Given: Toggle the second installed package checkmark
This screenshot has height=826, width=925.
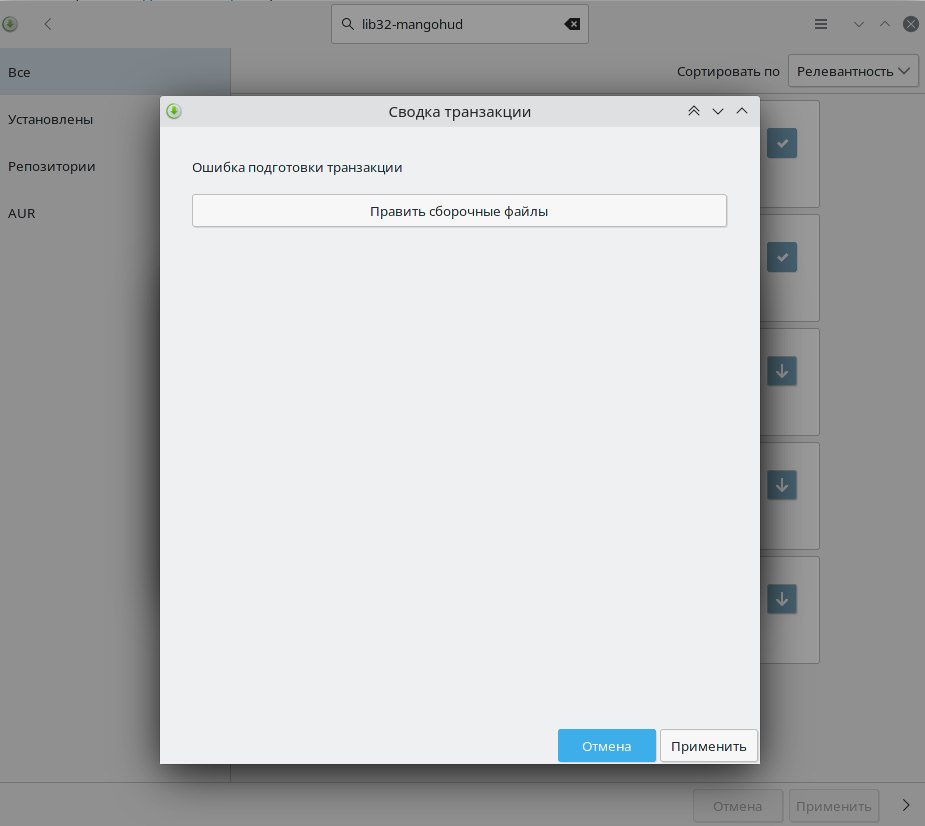Looking at the screenshot, I should pos(782,257).
